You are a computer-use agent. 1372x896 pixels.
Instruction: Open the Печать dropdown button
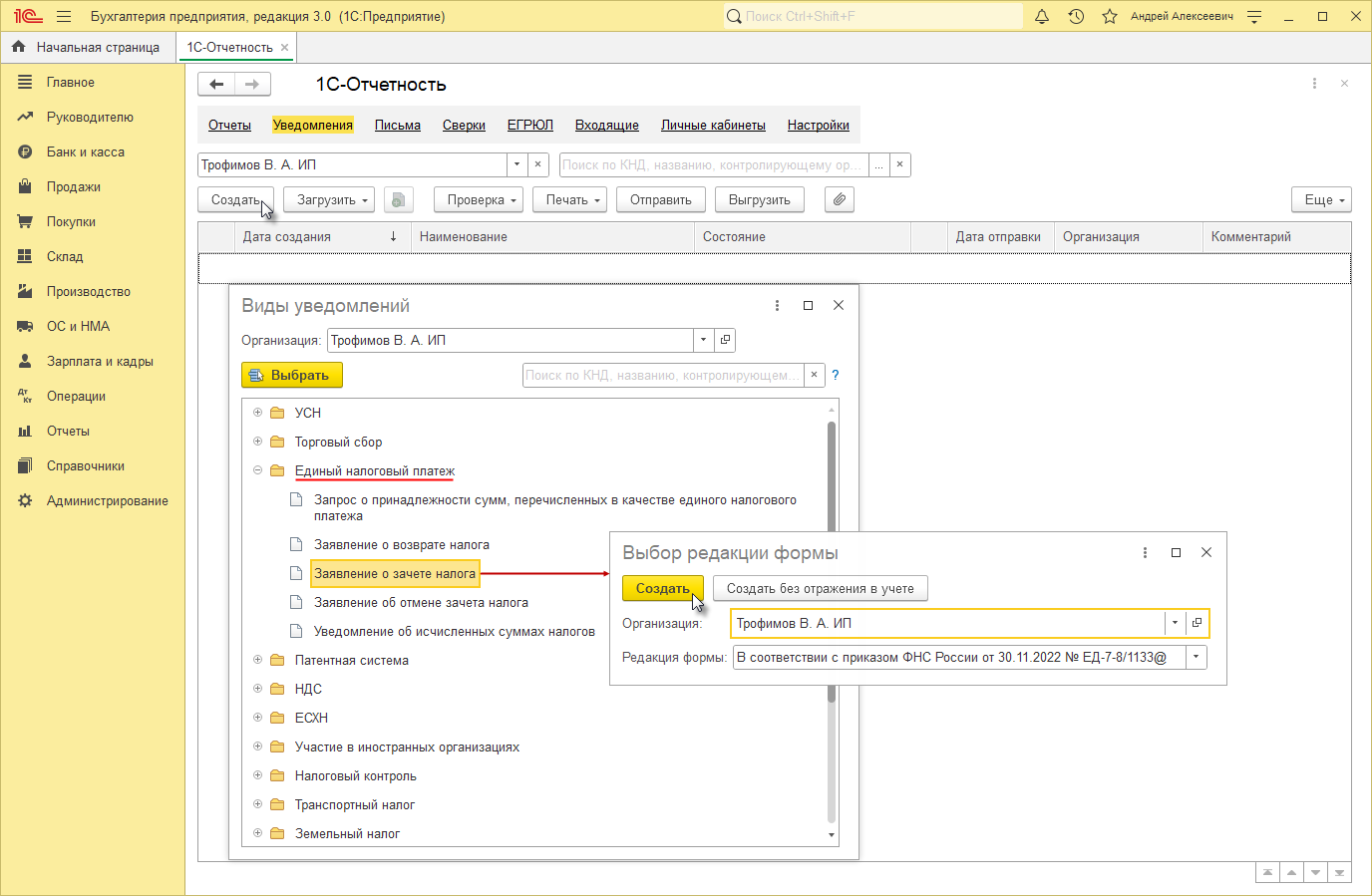click(569, 200)
